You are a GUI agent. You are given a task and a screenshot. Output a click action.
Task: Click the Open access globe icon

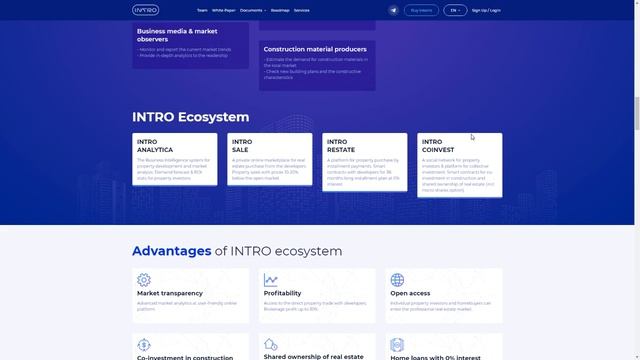point(397,280)
